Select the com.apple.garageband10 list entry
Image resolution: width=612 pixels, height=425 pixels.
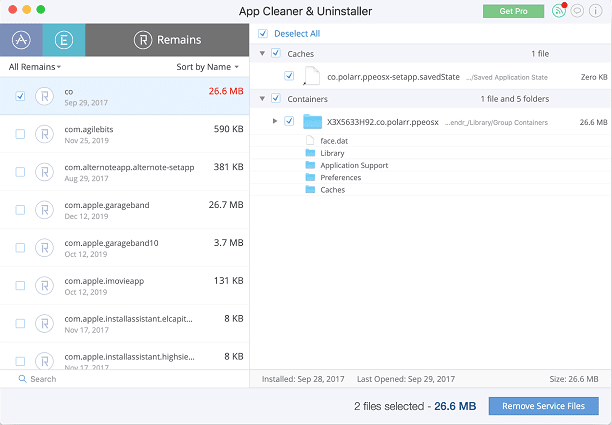pyautogui.click(x=125, y=247)
